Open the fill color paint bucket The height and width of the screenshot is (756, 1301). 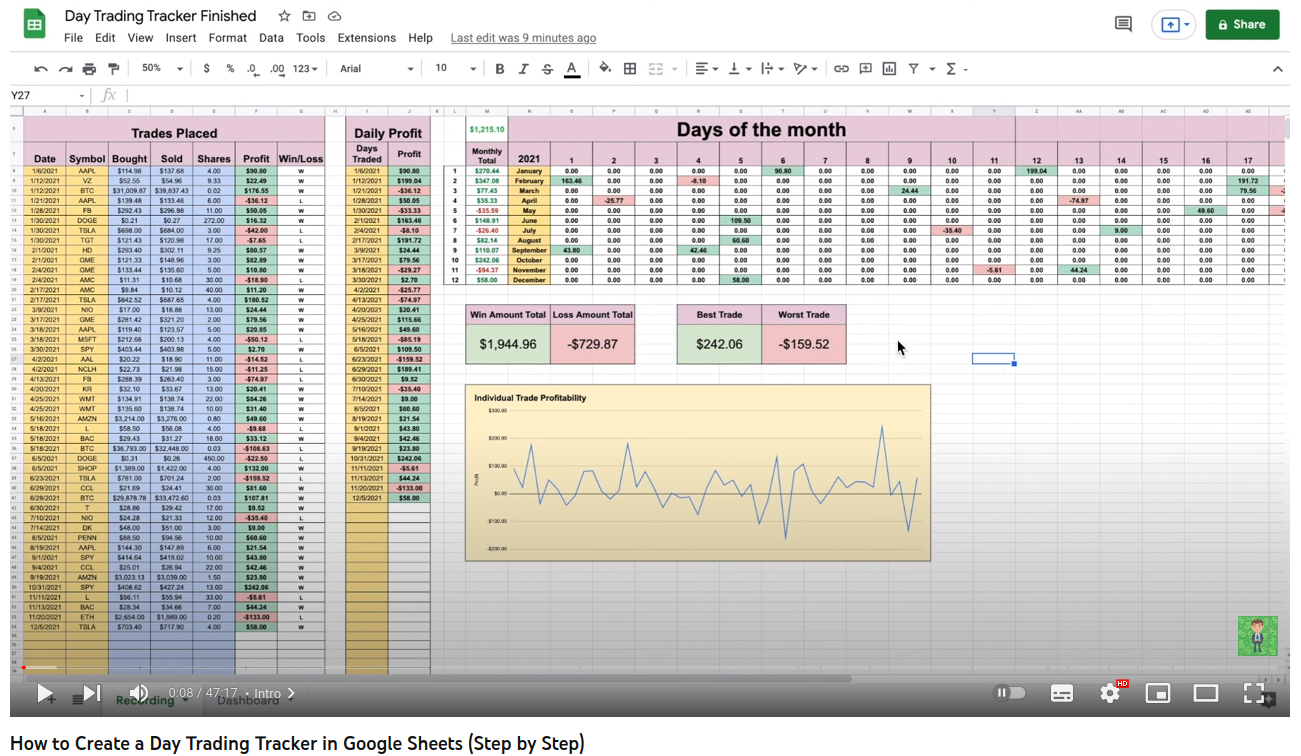coord(604,69)
